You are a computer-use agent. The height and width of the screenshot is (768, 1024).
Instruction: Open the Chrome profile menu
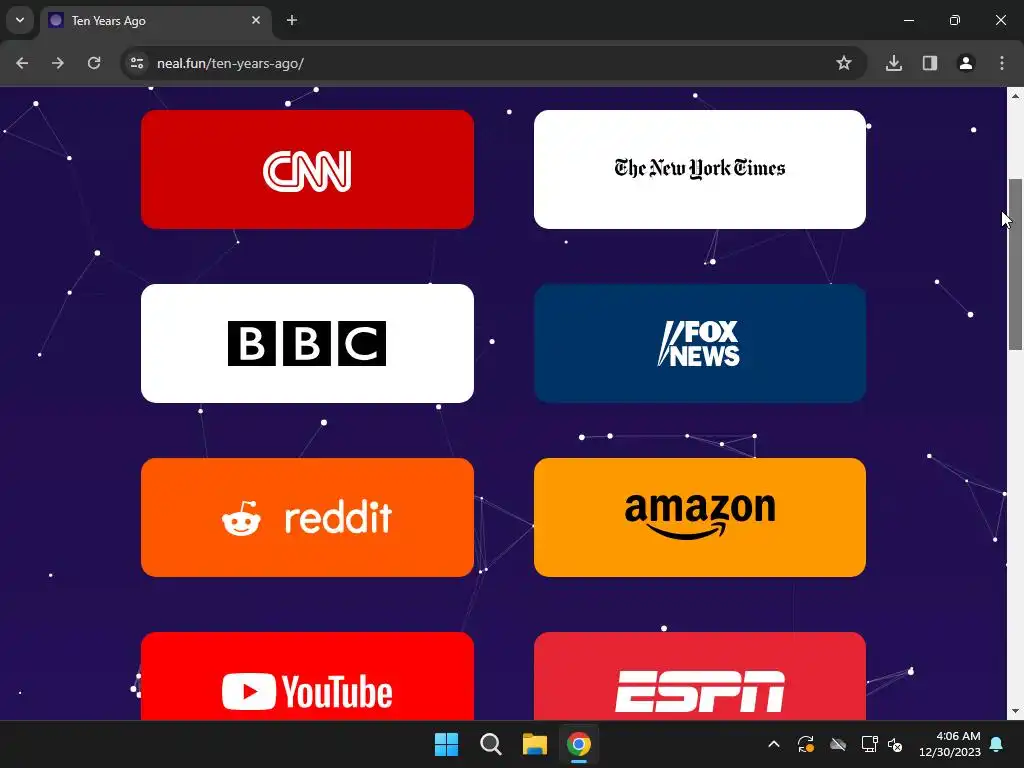click(966, 63)
